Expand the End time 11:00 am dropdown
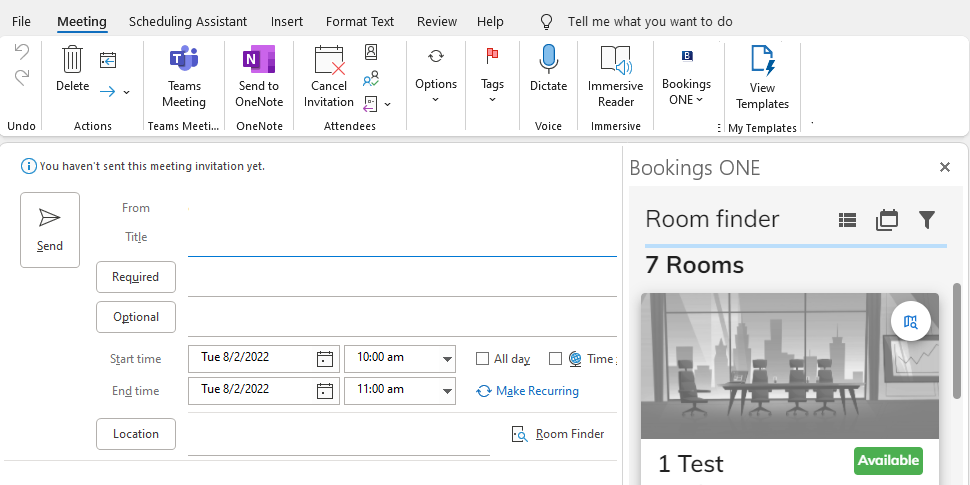 pyautogui.click(x=446, y=390)
